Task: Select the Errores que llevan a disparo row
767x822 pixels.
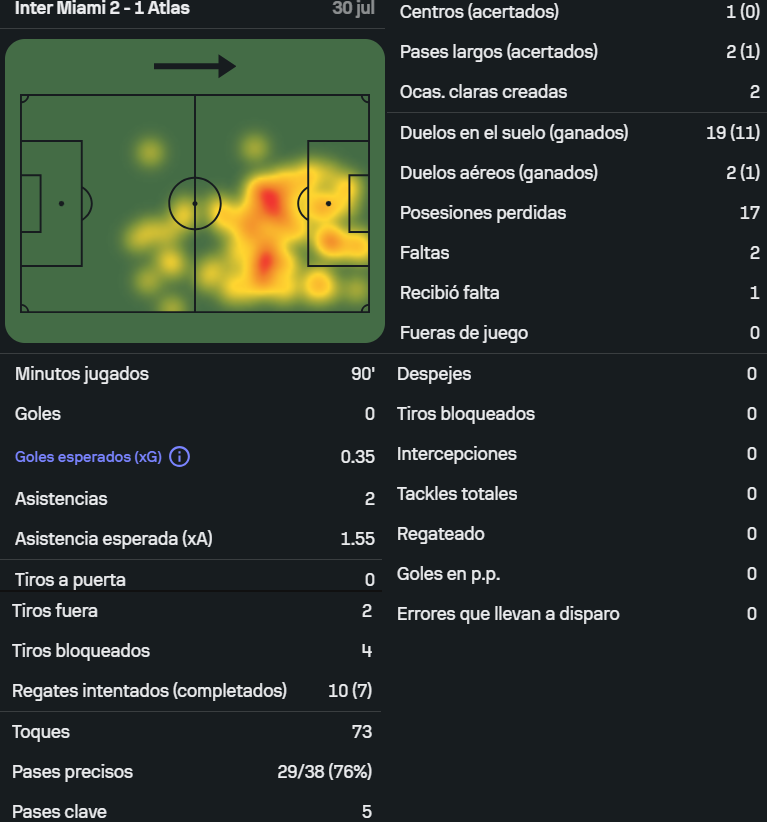Action: (x=577, y=614)
